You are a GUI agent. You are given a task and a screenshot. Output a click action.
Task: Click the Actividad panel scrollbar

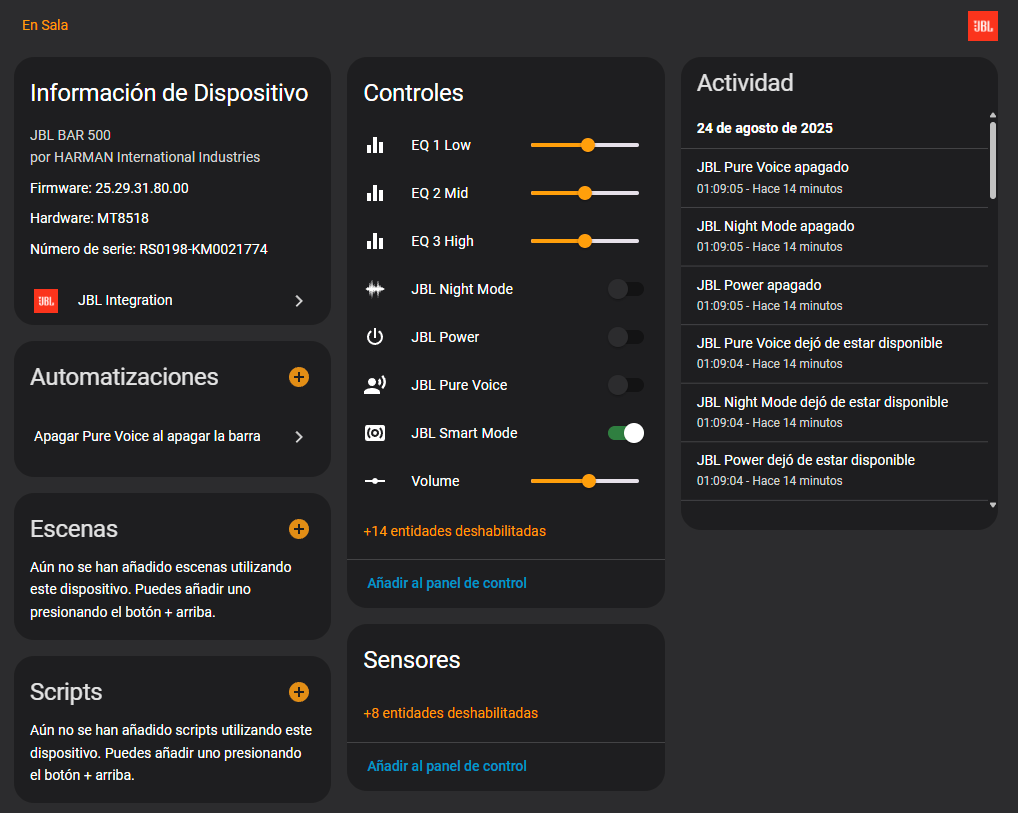pos(992,160)
